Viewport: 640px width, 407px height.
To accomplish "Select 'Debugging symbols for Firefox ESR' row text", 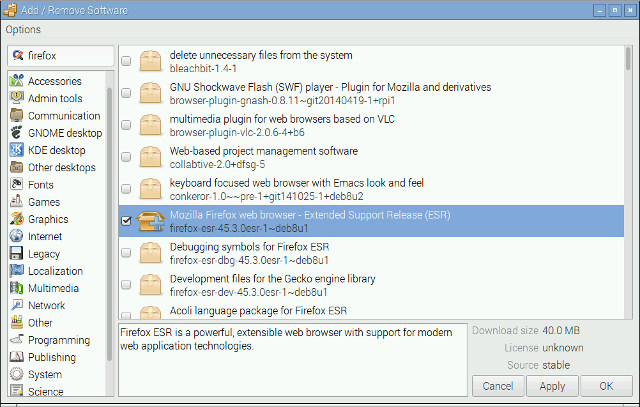I will coord(249,247).
